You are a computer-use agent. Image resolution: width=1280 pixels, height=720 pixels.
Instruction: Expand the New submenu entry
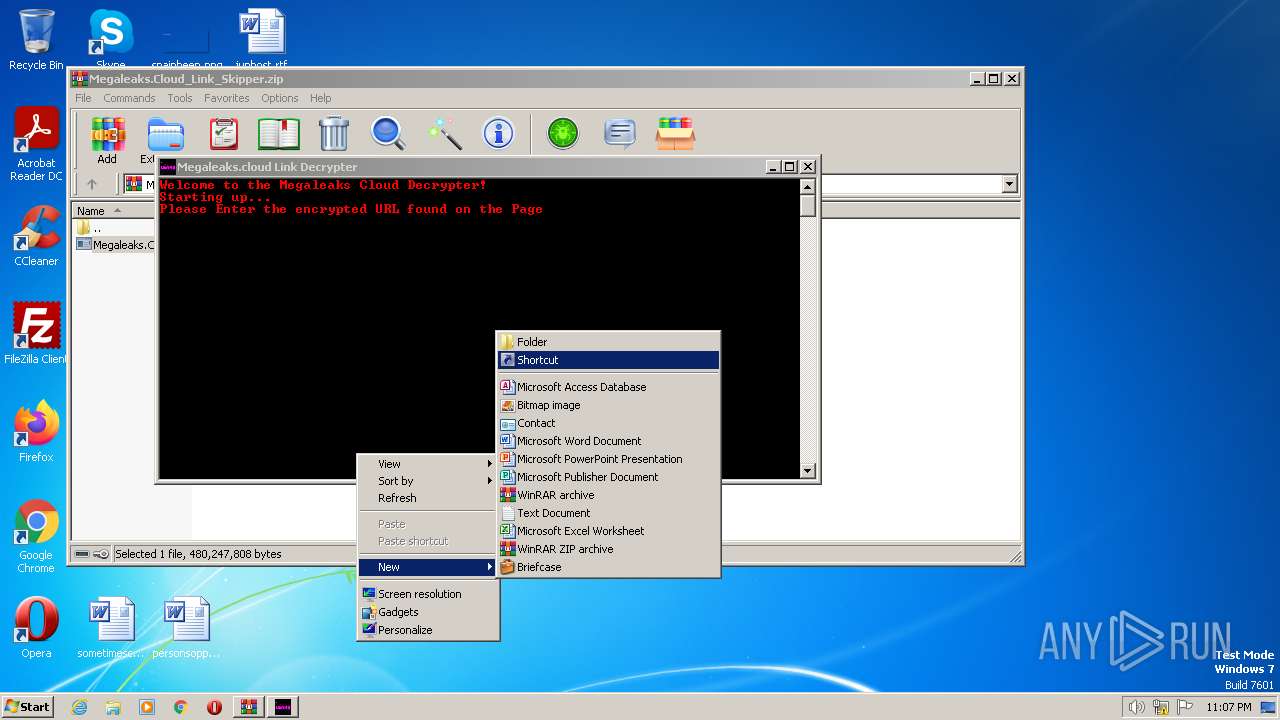click(x=428, y=567)
